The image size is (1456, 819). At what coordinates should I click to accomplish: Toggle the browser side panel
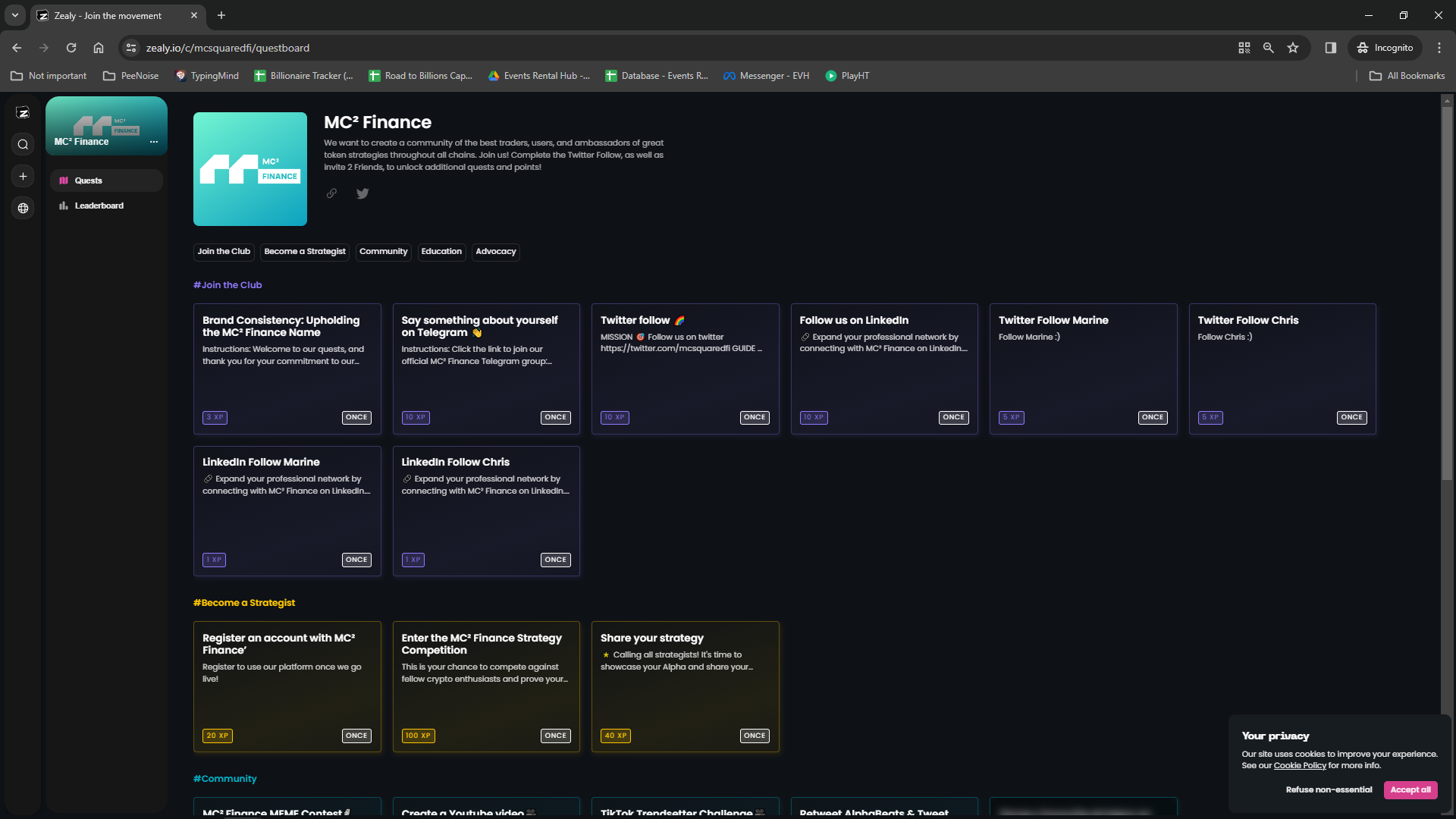point(1331,48)
